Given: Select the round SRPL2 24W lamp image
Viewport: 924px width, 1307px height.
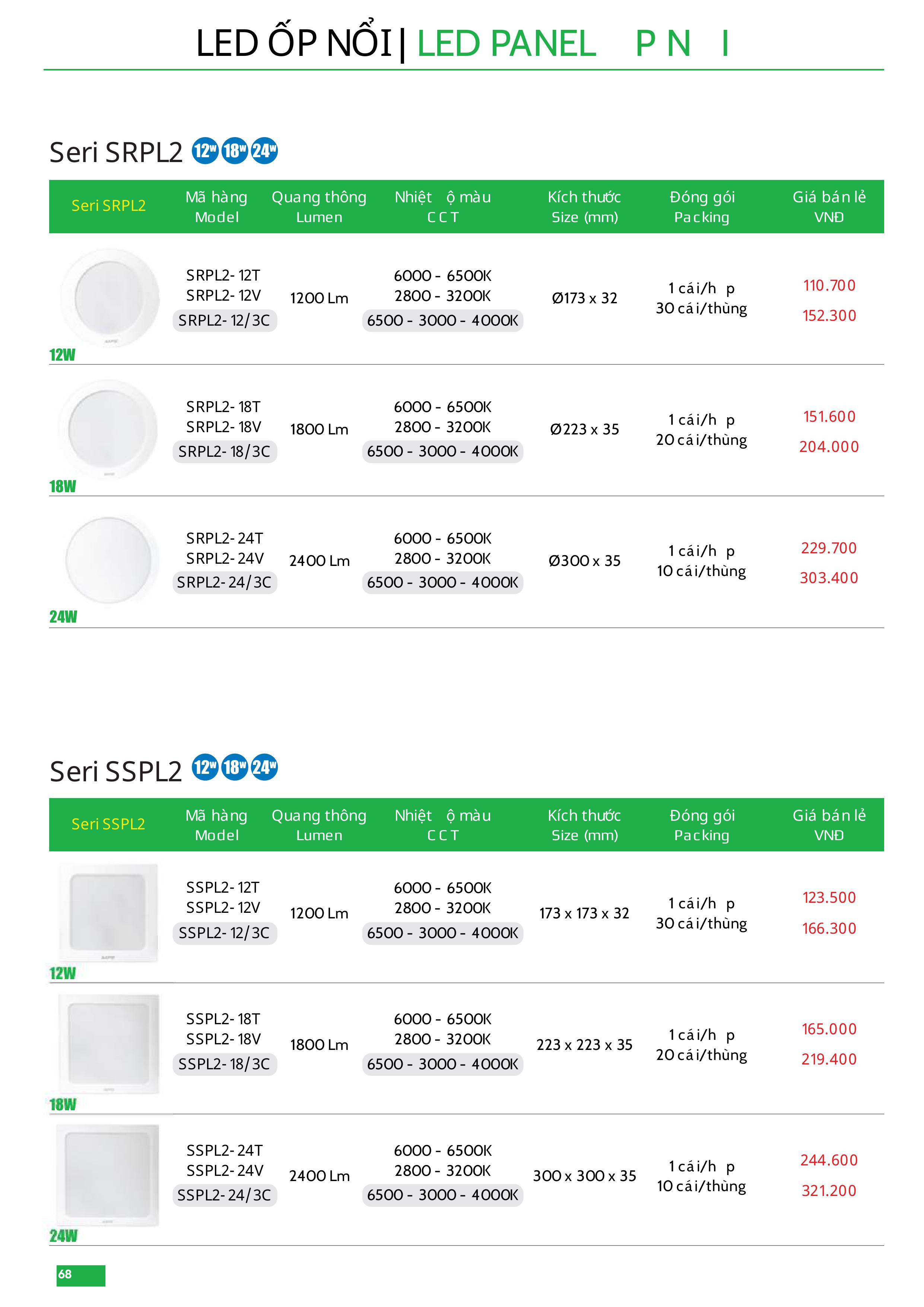Looking at the screenshot, I should (109, 560).
